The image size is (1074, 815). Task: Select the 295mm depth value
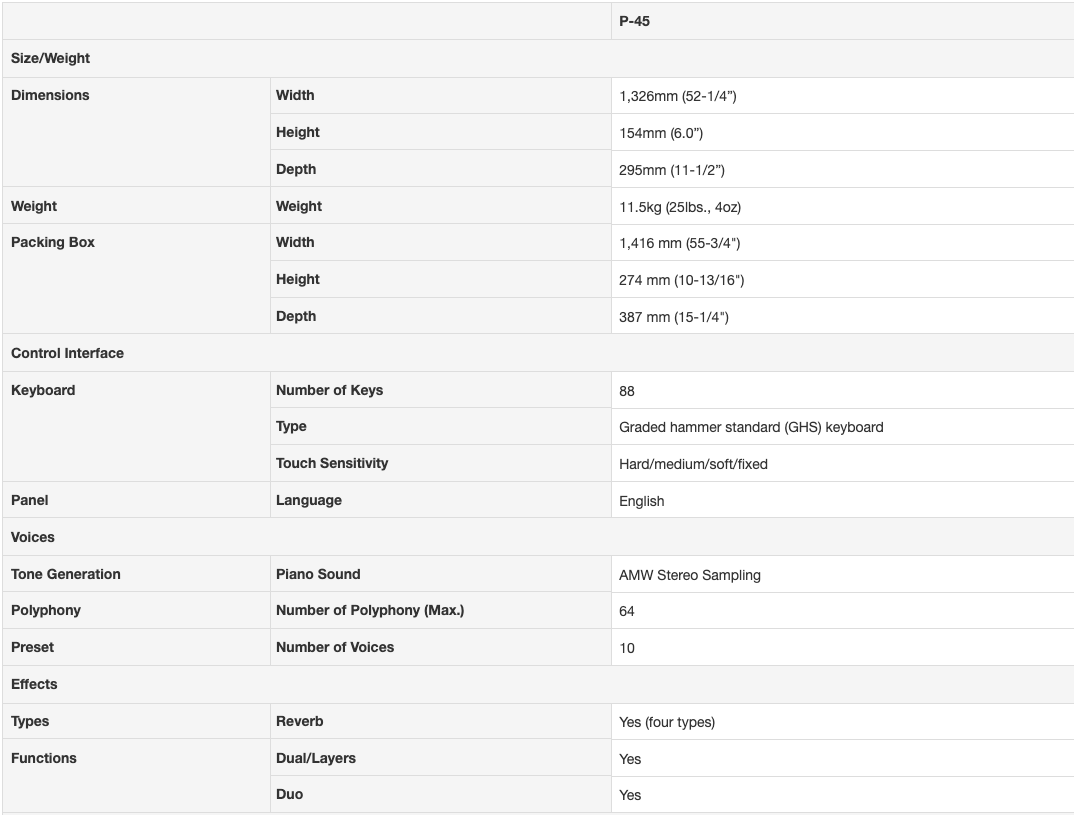[671, 170]
